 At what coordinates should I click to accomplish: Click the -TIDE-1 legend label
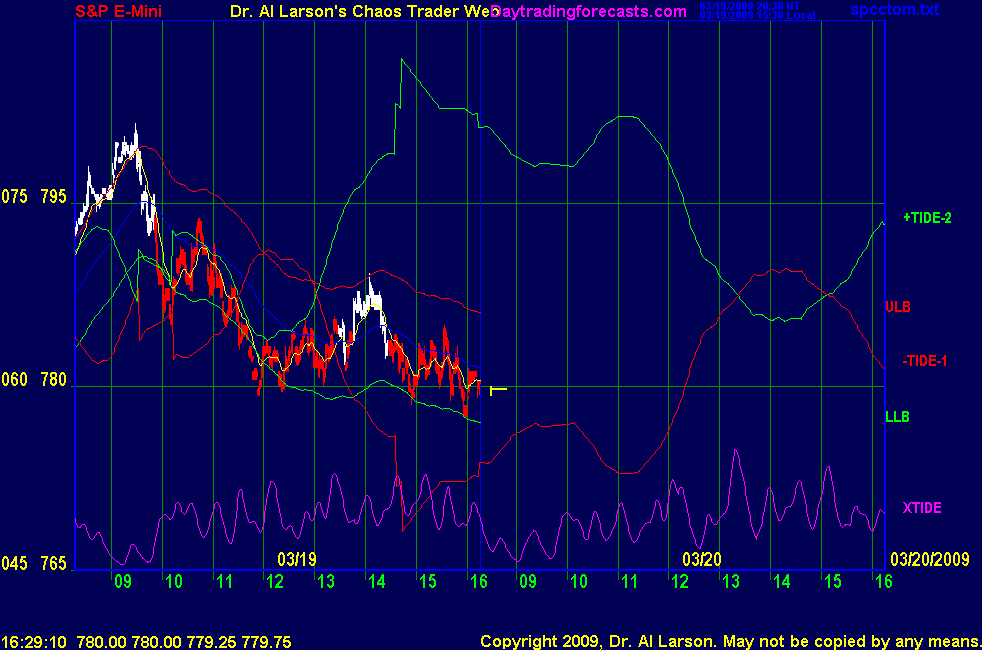point(924,361)
